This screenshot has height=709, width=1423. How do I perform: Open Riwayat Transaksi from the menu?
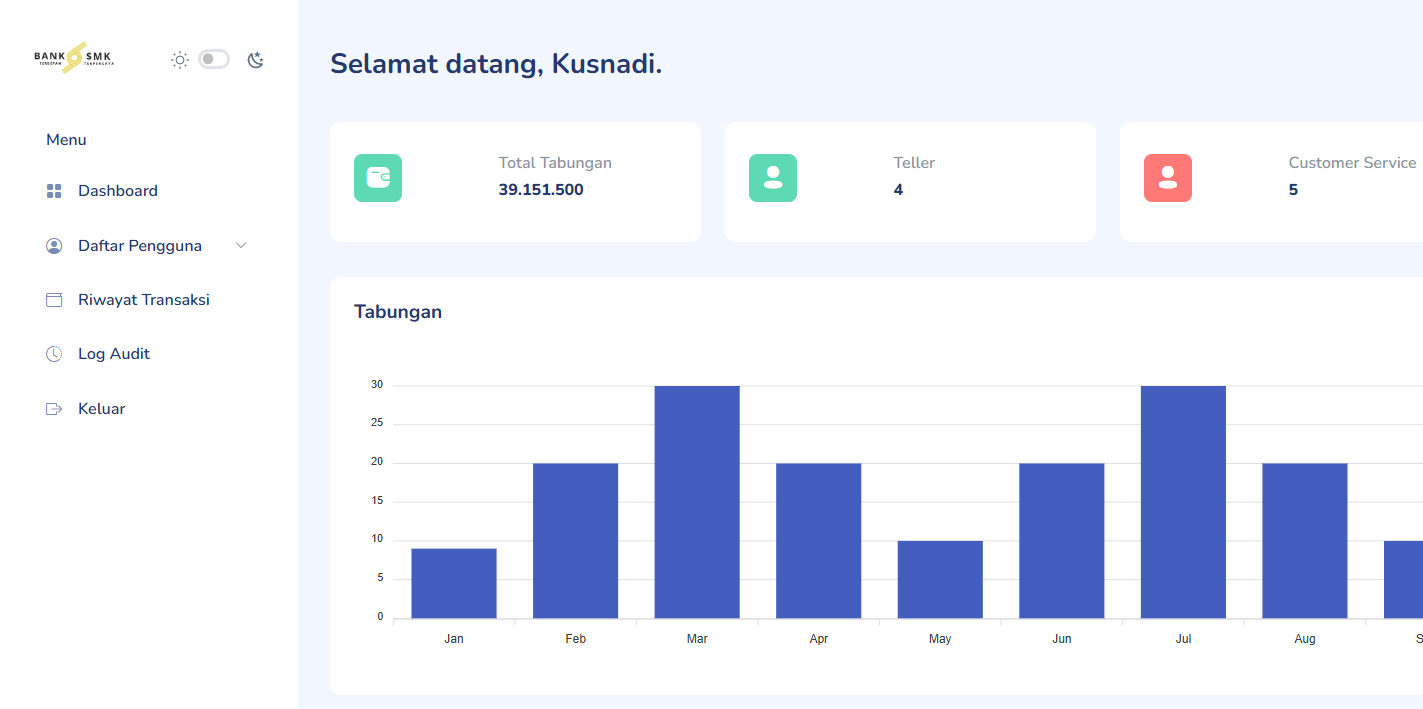(144, 300)
